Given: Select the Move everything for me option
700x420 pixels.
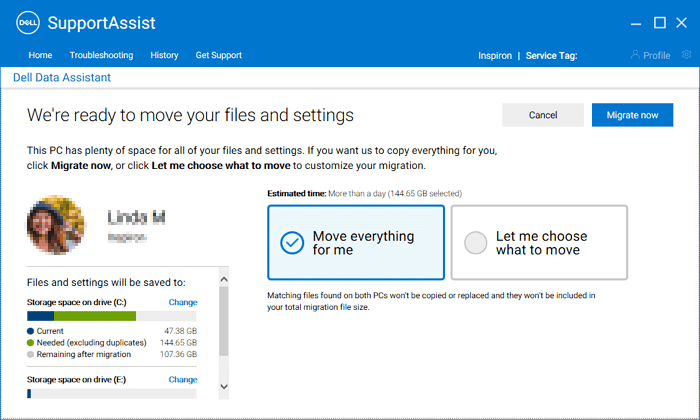Looking at the screenshot, I should 356,243.
